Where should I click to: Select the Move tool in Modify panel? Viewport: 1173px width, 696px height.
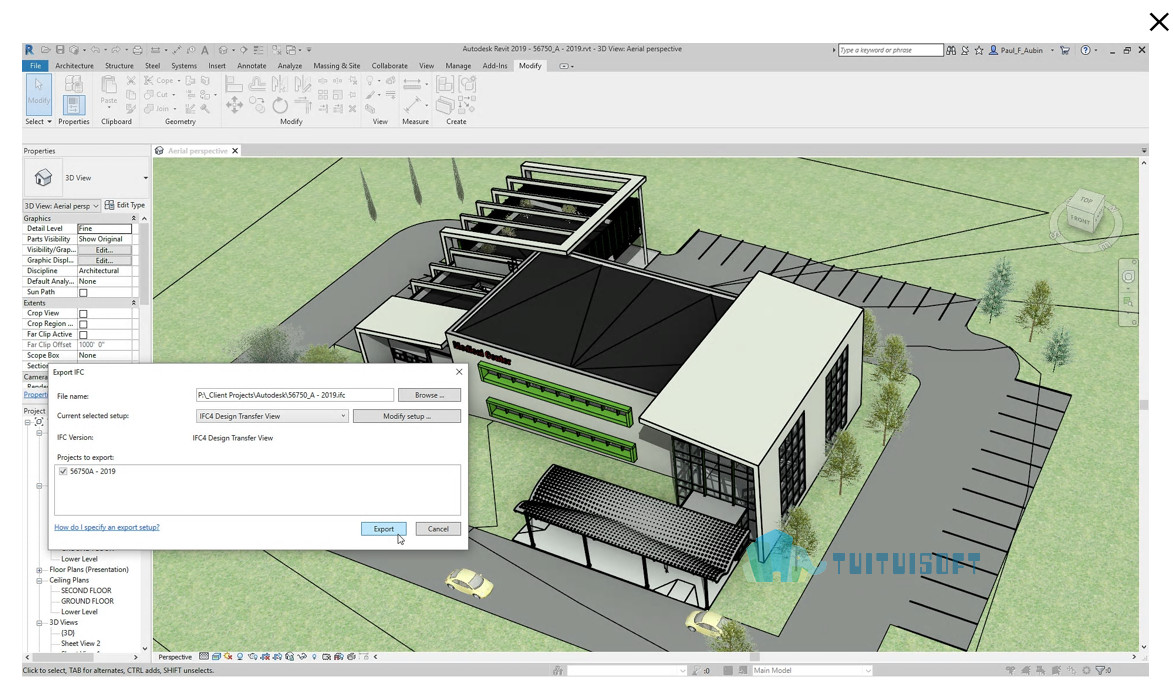[x=234, y=106]
